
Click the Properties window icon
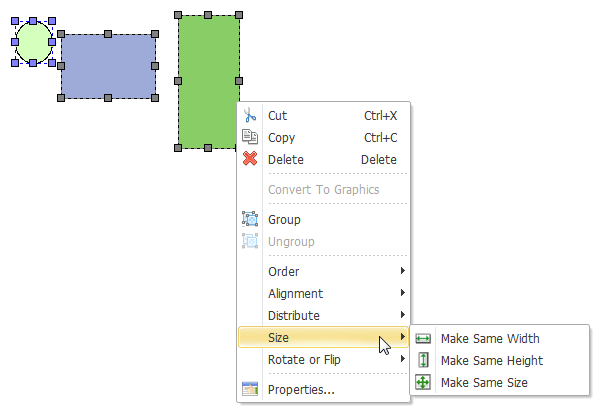click(x=250, y=389)
